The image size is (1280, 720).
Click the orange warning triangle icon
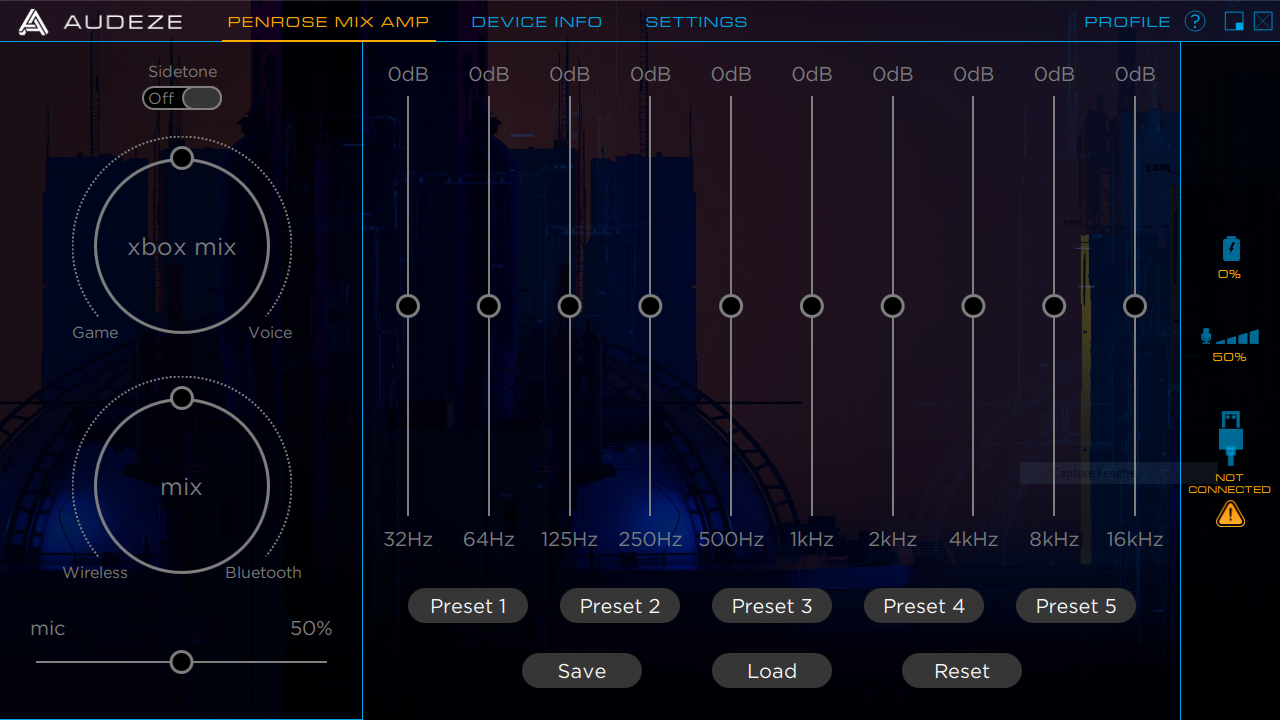(1230, 513)
